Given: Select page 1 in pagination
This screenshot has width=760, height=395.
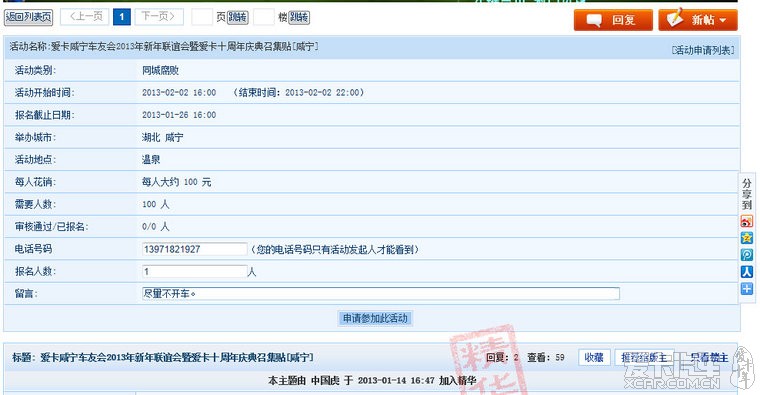Looking at the screenshot, I should 122,17.
